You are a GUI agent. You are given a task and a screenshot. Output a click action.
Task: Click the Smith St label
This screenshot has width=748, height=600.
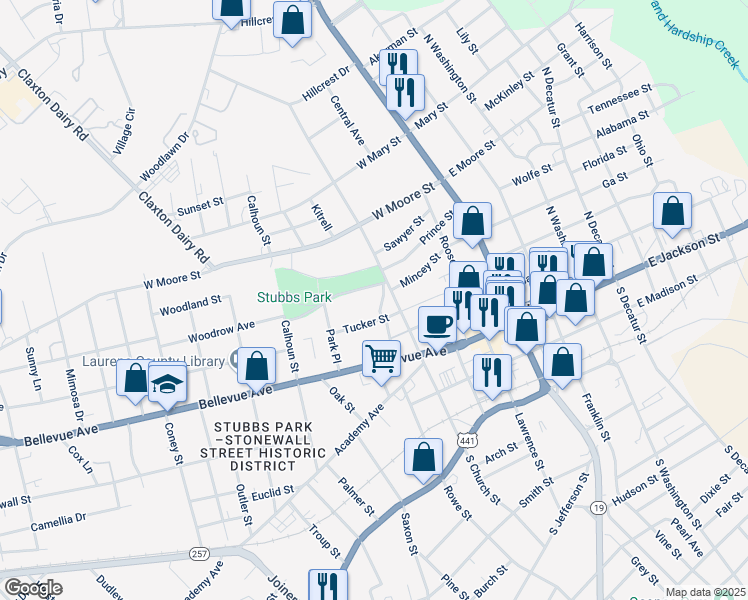[x=536, y=492]
